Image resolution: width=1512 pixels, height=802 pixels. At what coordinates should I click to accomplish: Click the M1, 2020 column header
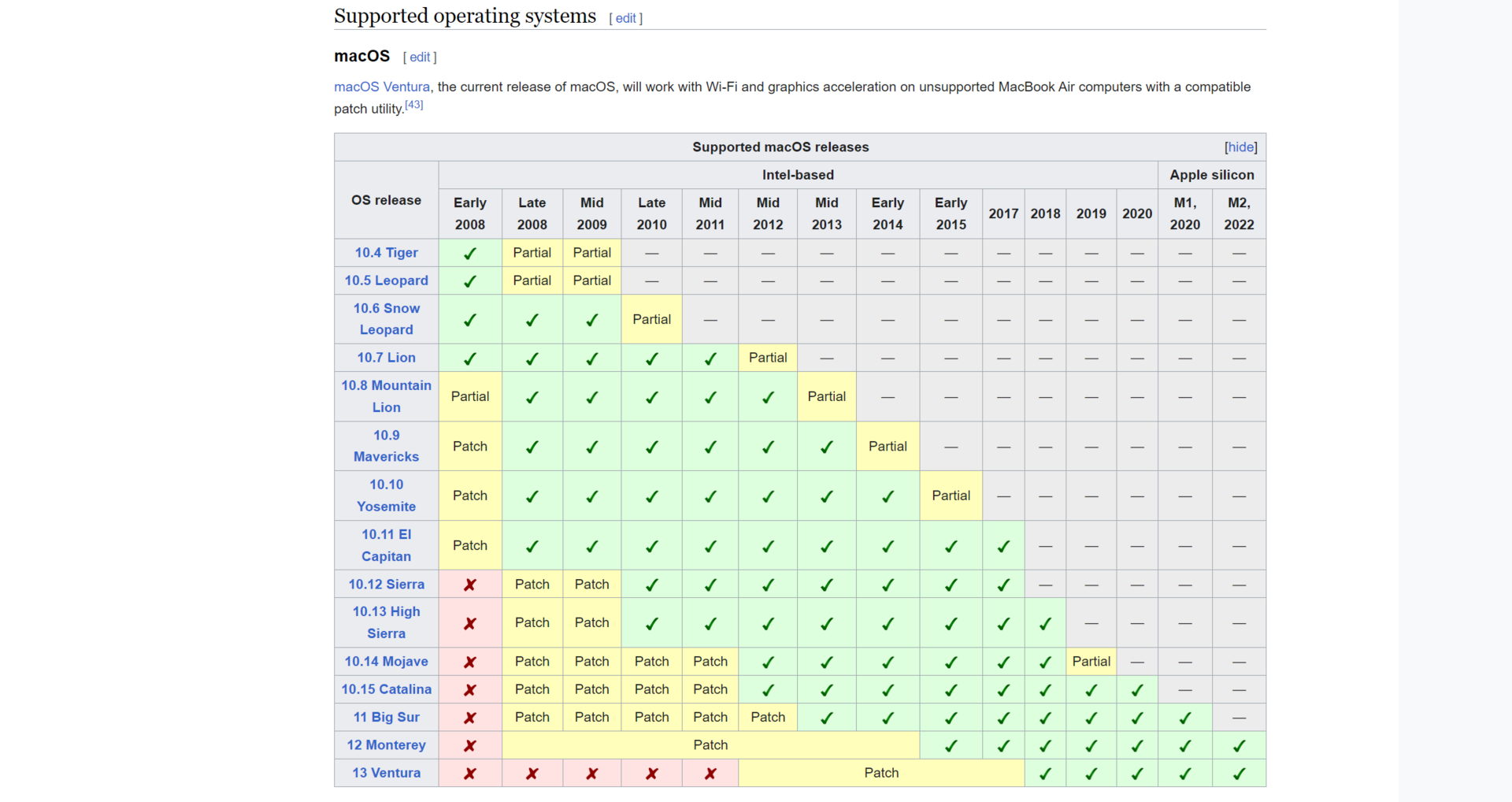point(1185,213)
